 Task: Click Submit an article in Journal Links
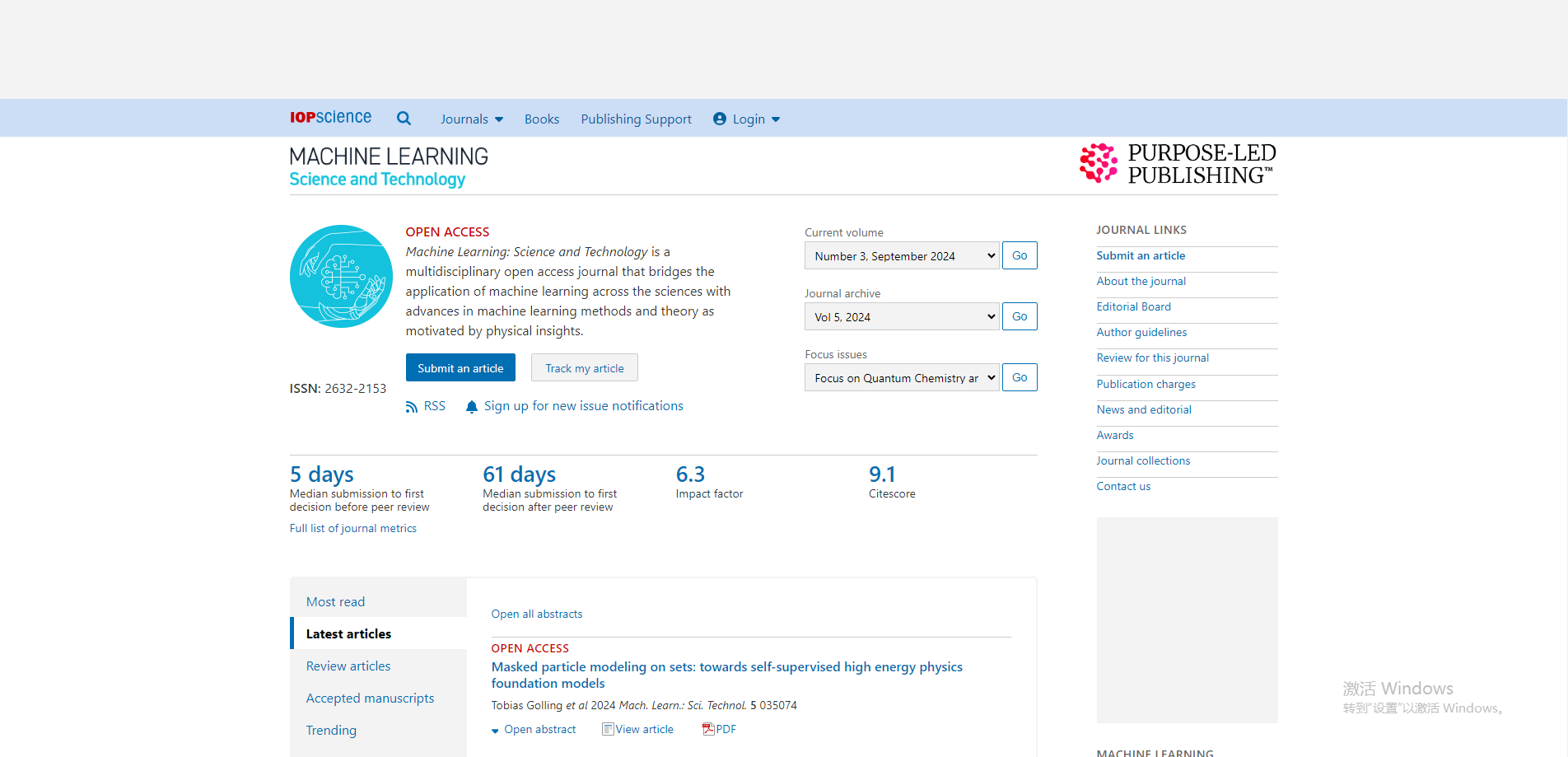tap(1141, 256)
